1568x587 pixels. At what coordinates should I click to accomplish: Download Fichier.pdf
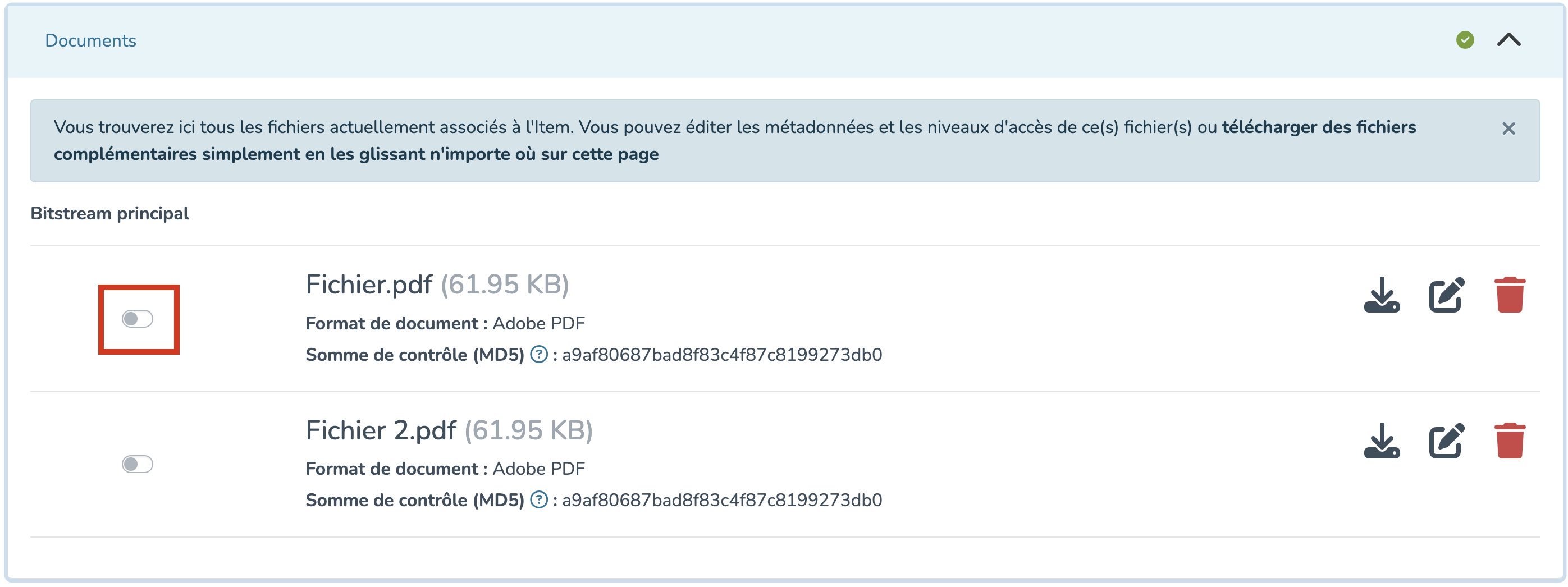point(1382,295)
